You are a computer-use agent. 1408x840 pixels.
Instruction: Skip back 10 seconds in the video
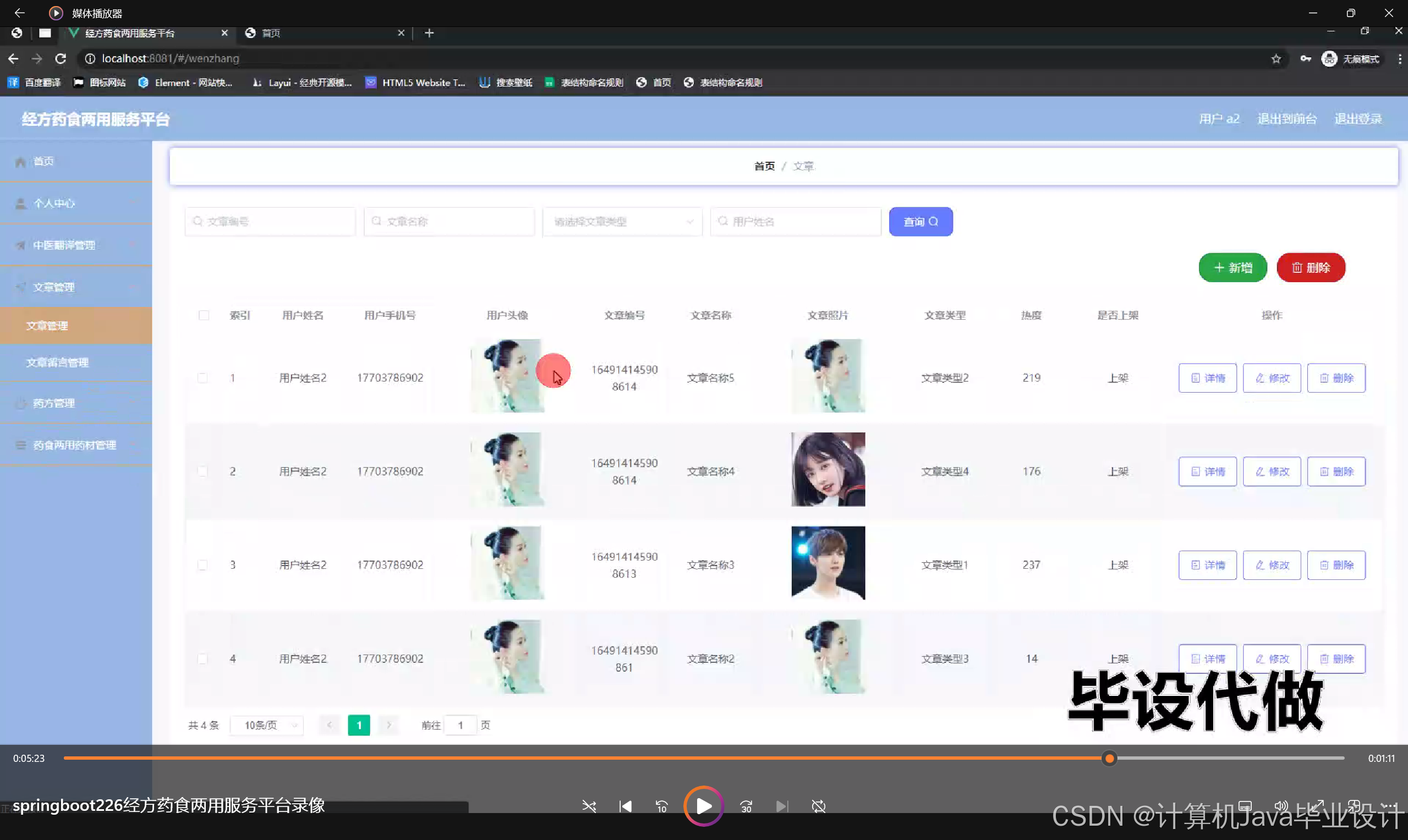click(661, 806)
